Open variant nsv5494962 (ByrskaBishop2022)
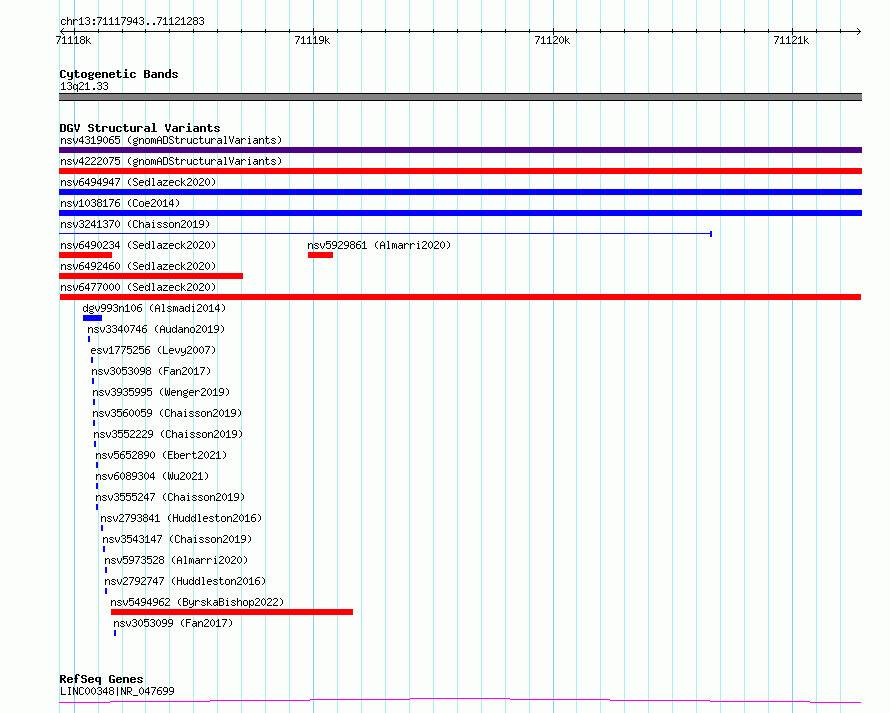 click(x=197, y=602)
